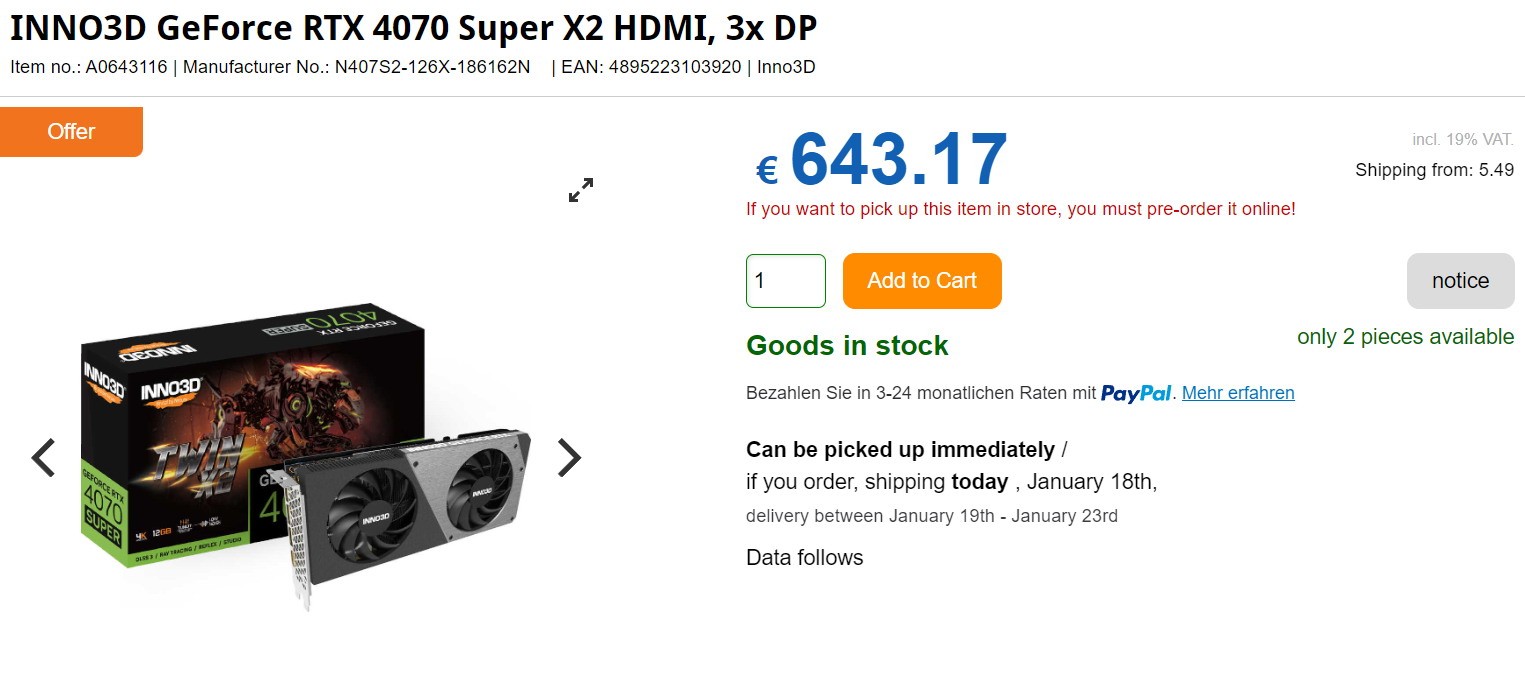The height and width of the screenshot is (697, 1525).
Task: Click the 643.17 price text
Action: pyautogui.click(x=898, y=160)
